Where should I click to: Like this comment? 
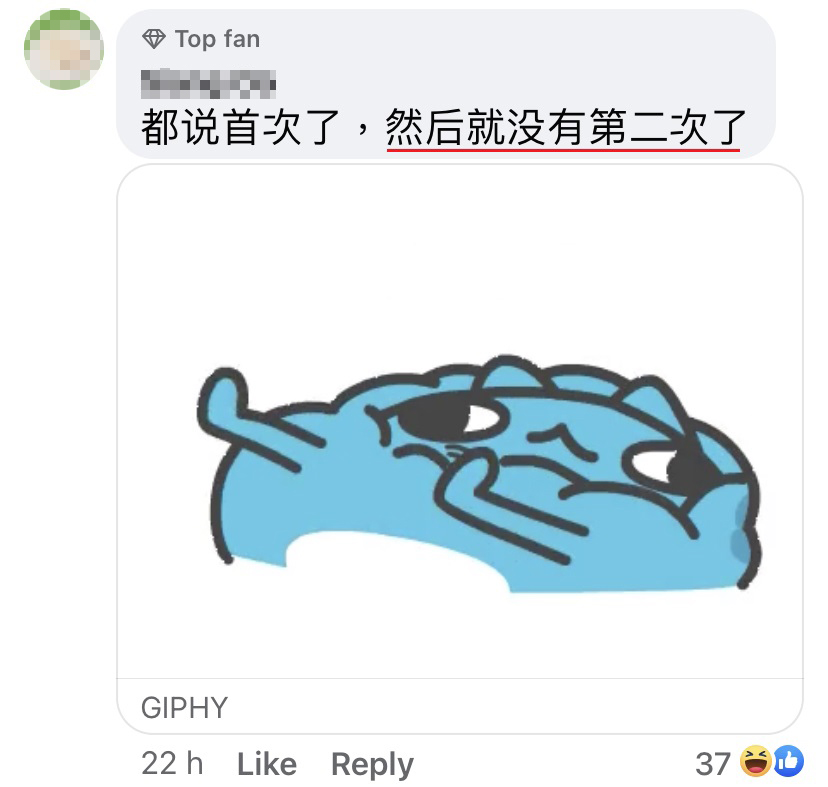click(x=267, y=764)
